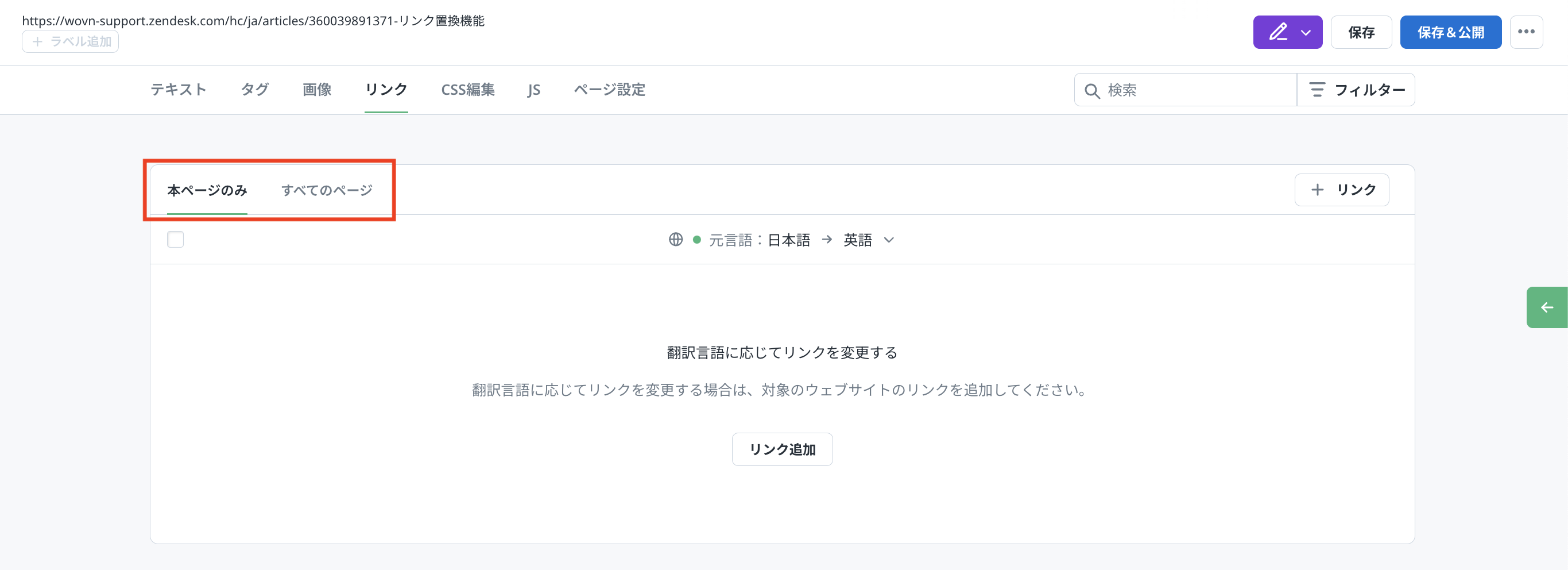Click the globe language icon
This screenshot has width=1568, height=570.
(676, 240)
